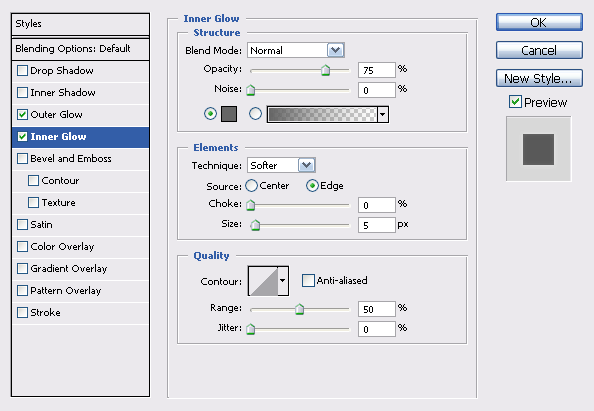Image resolution: width=594 pixels, height=411 pixels.
Task: Tick the Texture sub-option checkbox
Action: [x=33, y=203]
